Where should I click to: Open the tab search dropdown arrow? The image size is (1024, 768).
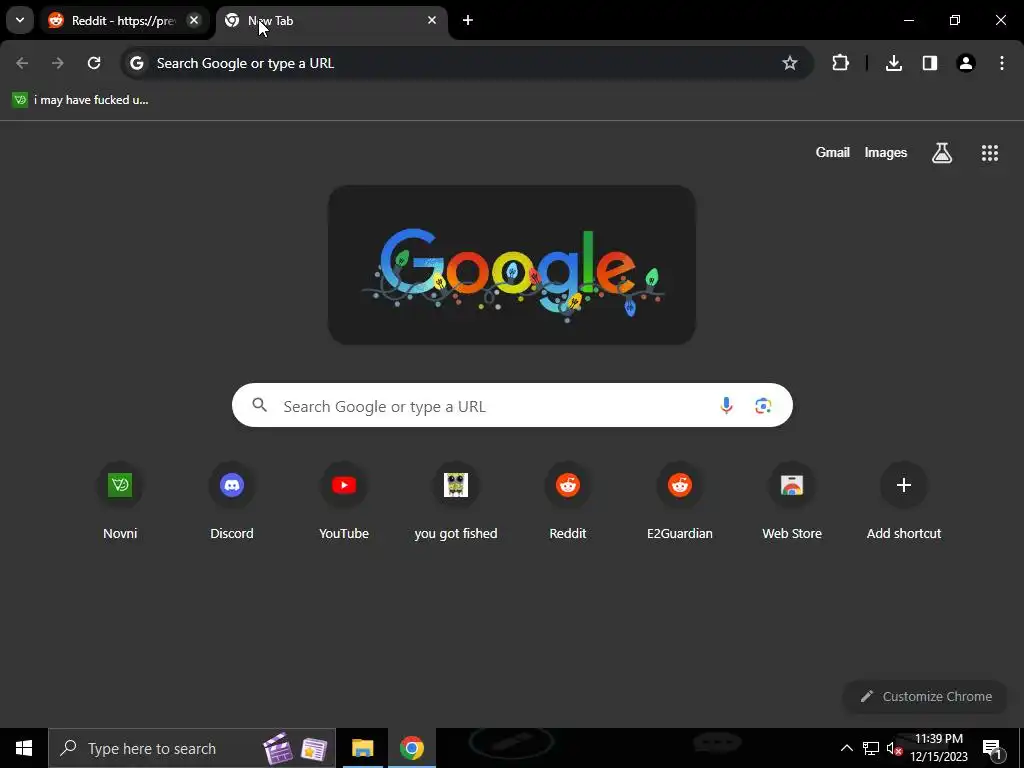point(20,20)
